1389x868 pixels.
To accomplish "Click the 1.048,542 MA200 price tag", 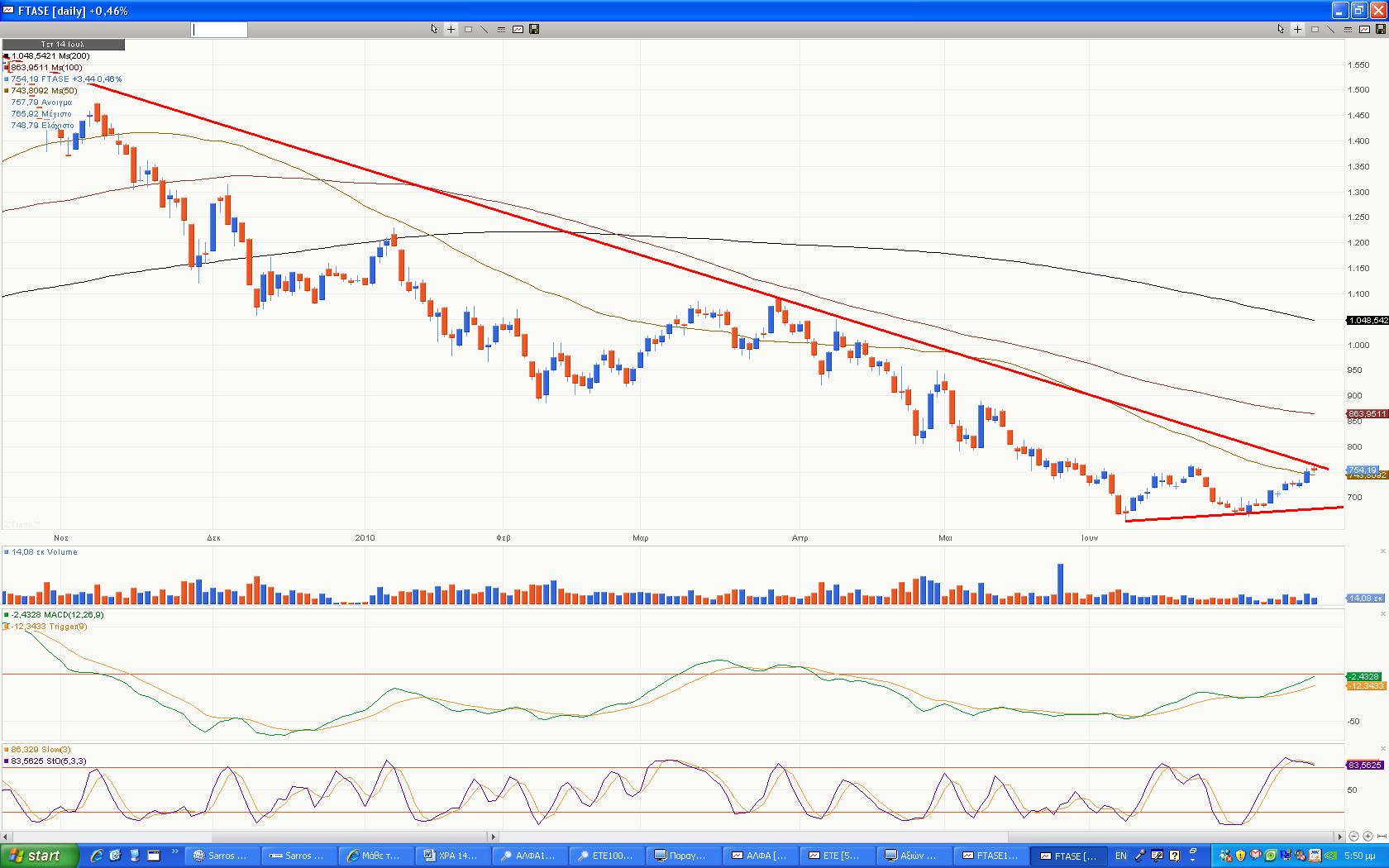I will tap(1368, 321).
